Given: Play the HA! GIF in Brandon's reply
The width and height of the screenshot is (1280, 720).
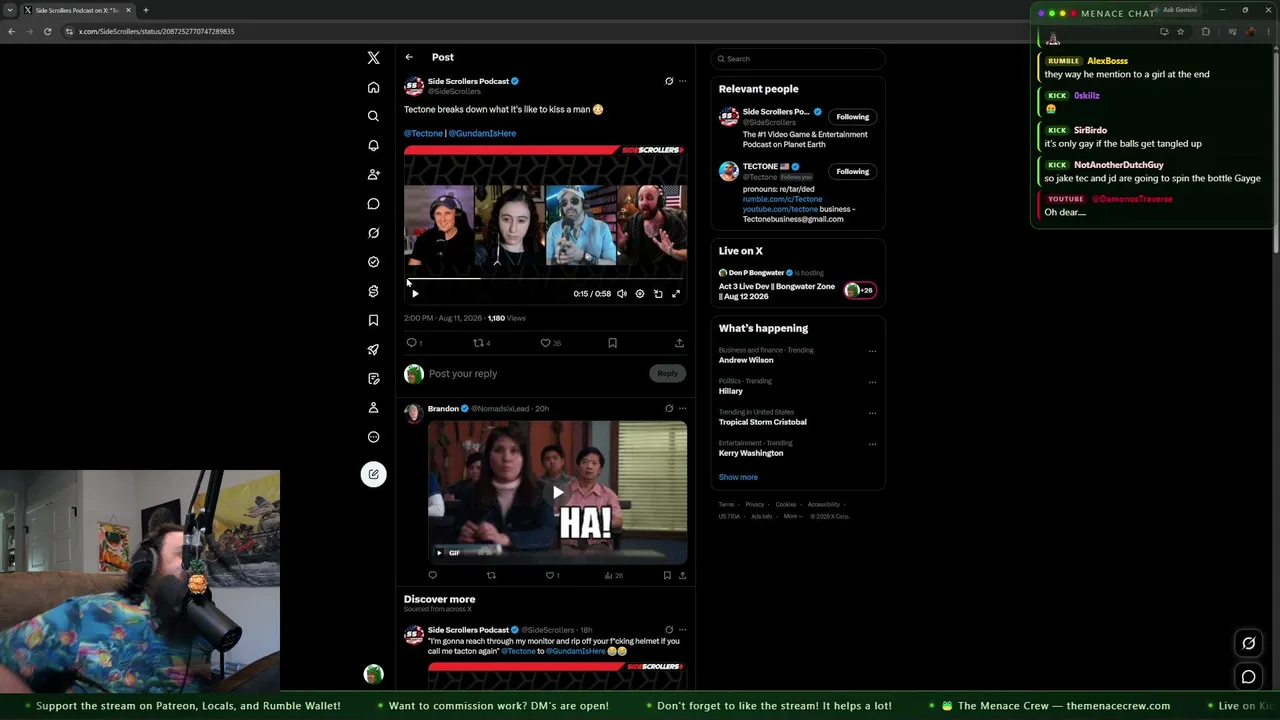Looking at the screenshot, I should tap(557, 492).
